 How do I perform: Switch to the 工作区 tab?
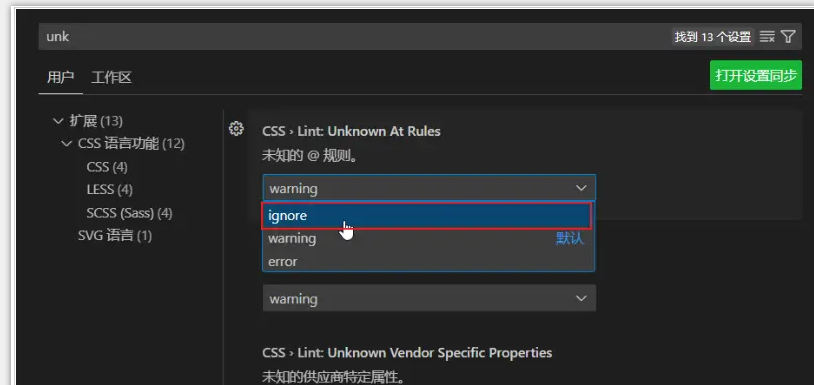point(112,78)
